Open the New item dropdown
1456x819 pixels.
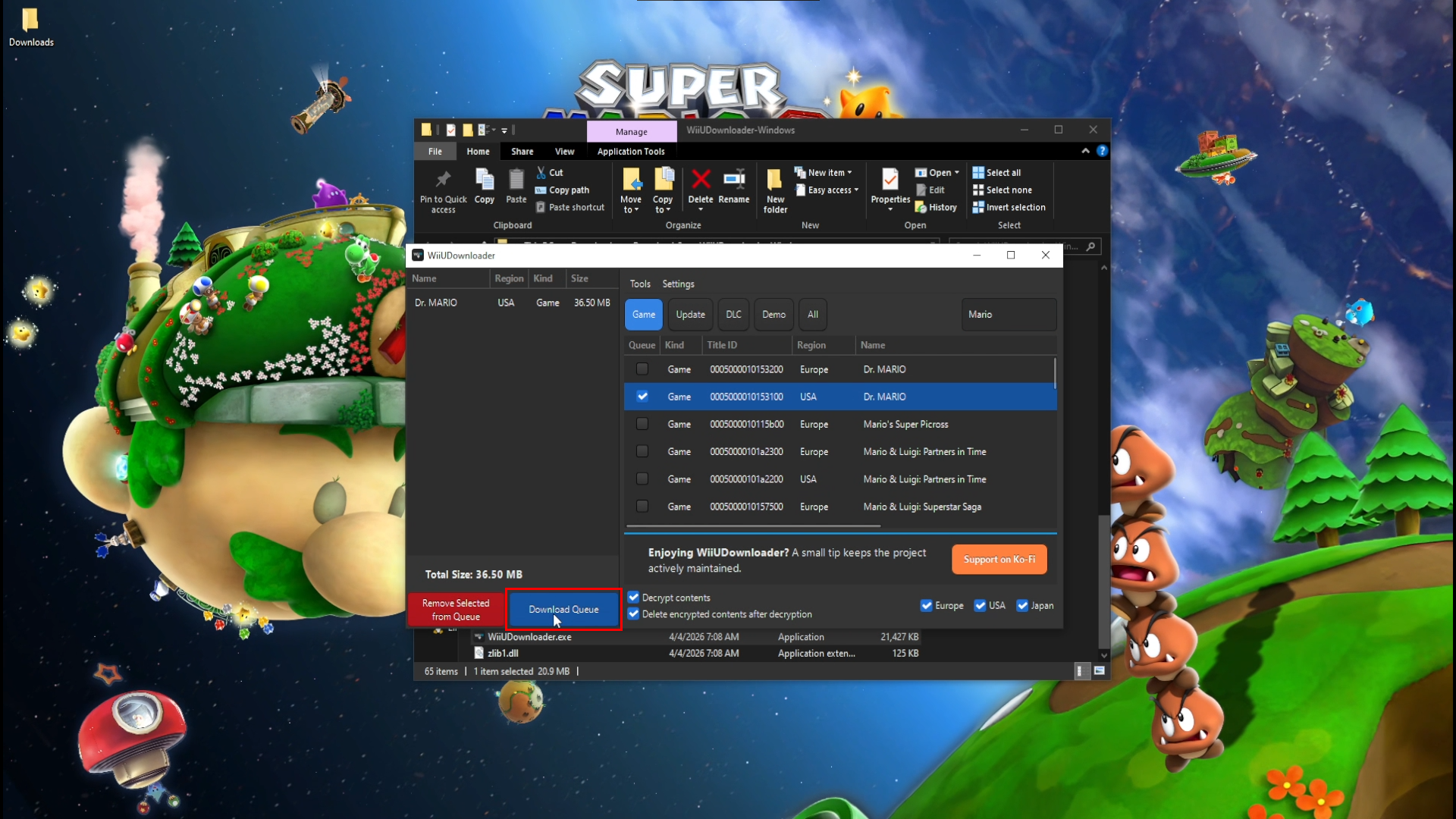pyautogui.click(x=824, y=172)
